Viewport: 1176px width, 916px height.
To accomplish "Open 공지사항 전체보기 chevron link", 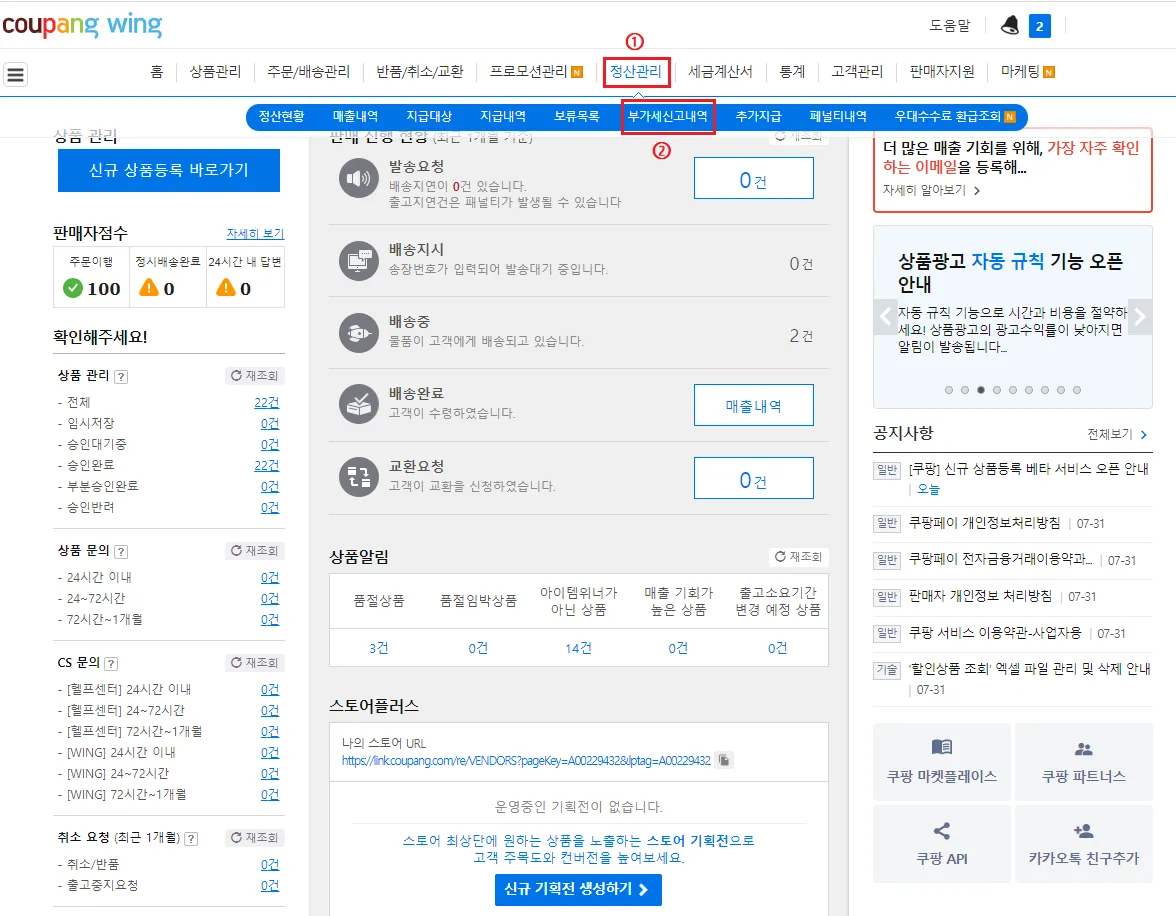I will pyautogui.click(x=1117, y=434).
